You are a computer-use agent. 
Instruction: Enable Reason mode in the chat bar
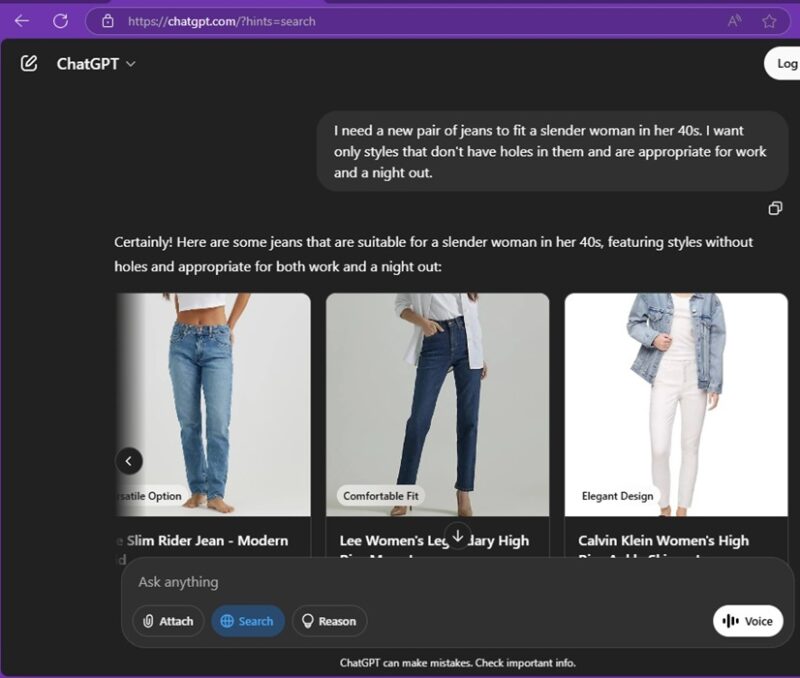(329, 621)
